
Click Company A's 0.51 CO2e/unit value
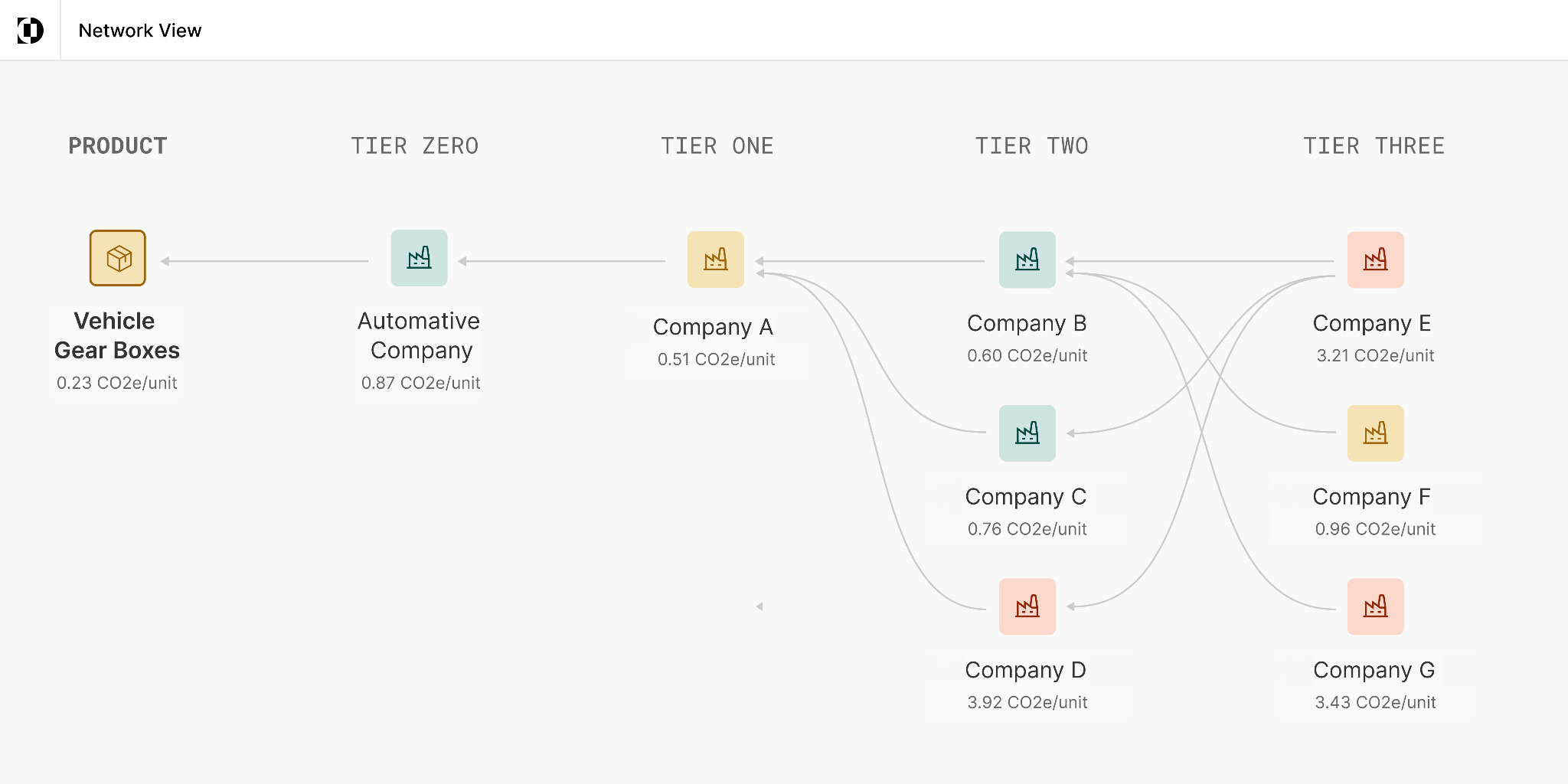coord(716,359)
